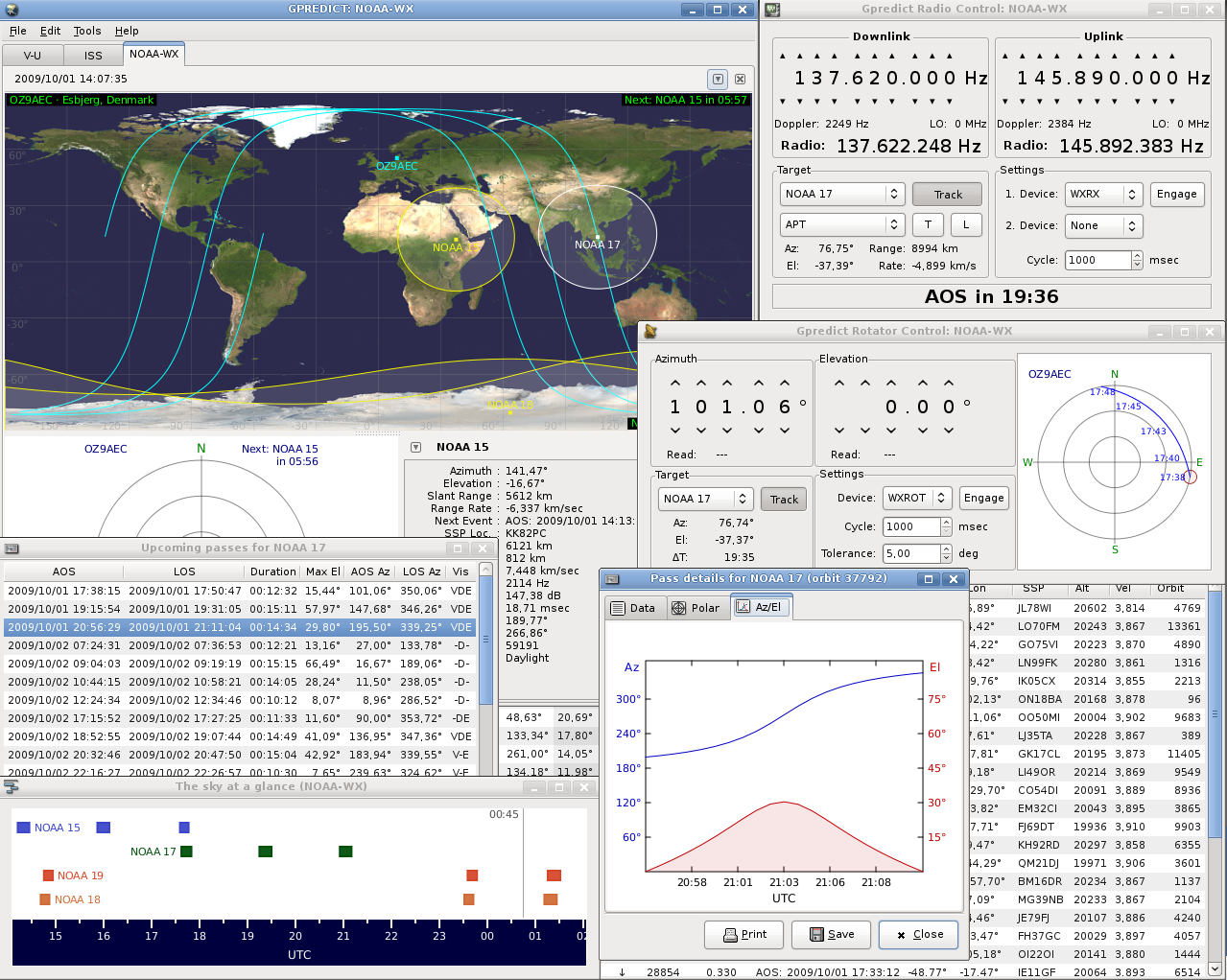Click the sky at a glance window icon
The height and width of the screenshot is (980, 1227).
pos(12,786)
